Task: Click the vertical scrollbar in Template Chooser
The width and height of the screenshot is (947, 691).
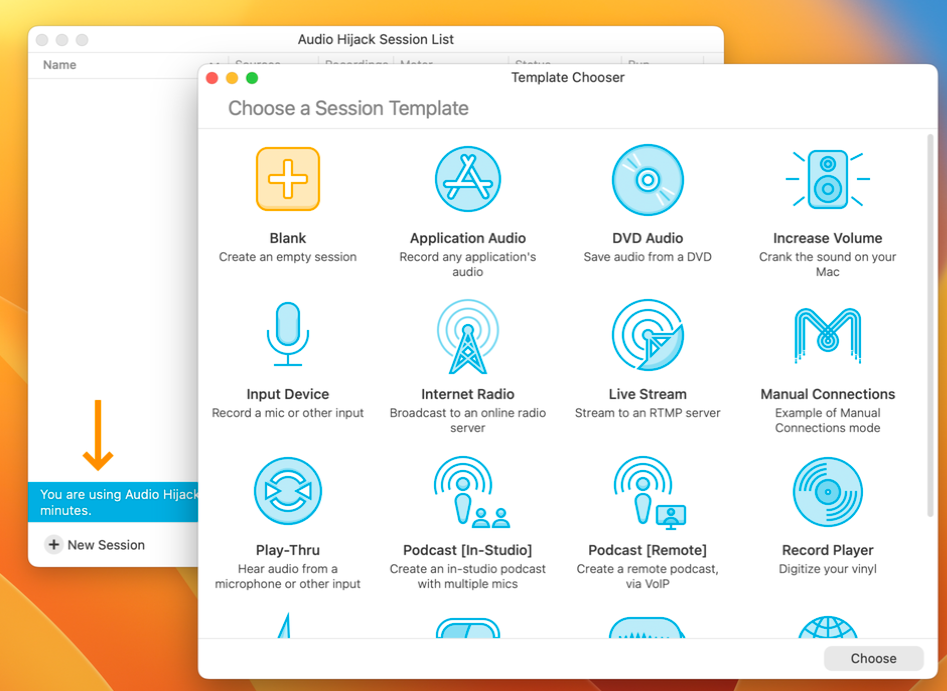Action: pos(930,326)
